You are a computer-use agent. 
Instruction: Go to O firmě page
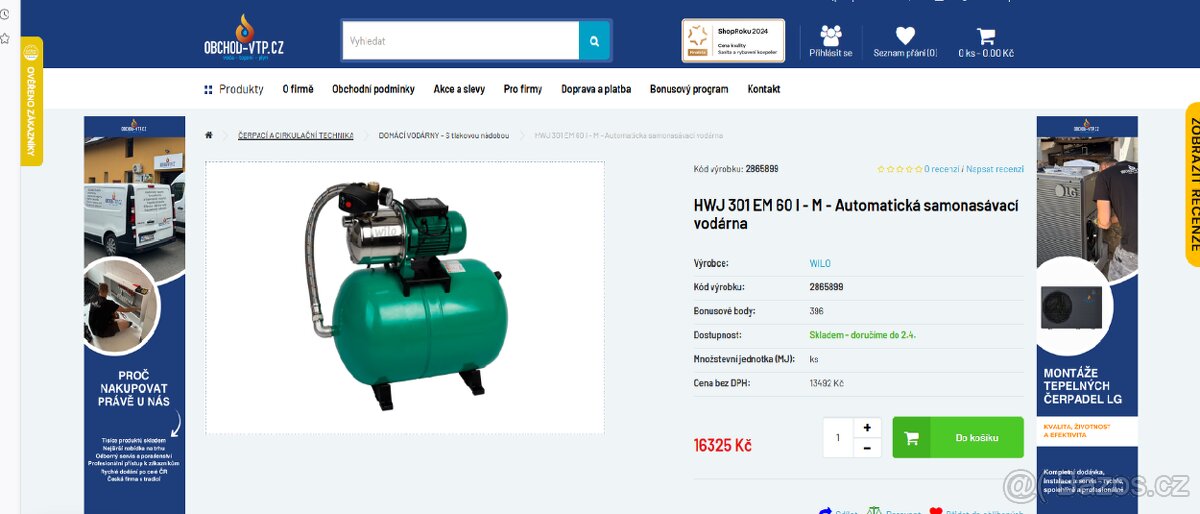click(x=298, y=89)
